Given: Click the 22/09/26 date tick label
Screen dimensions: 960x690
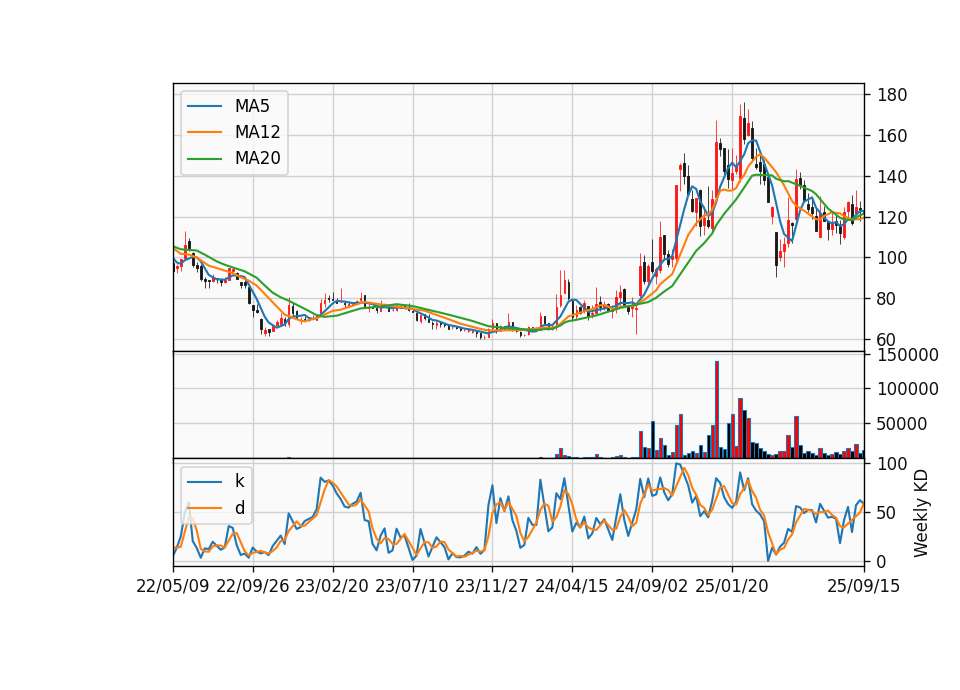Looking at the screenshot, I should click(x=253, y=586).
